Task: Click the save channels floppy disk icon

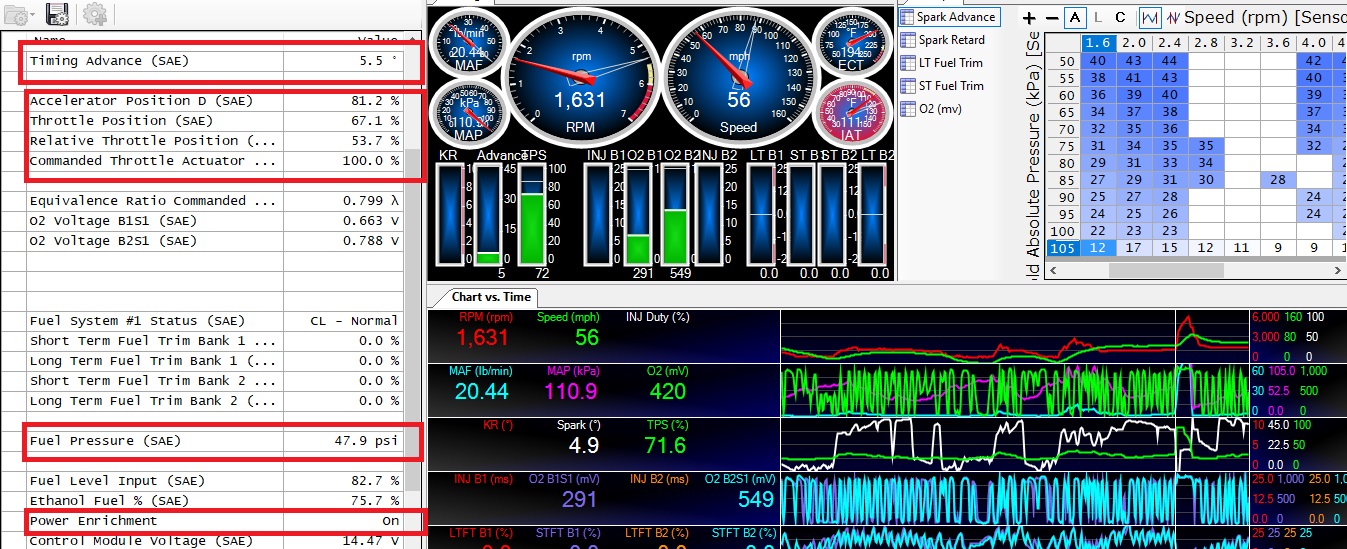Action: click(57, 13)
